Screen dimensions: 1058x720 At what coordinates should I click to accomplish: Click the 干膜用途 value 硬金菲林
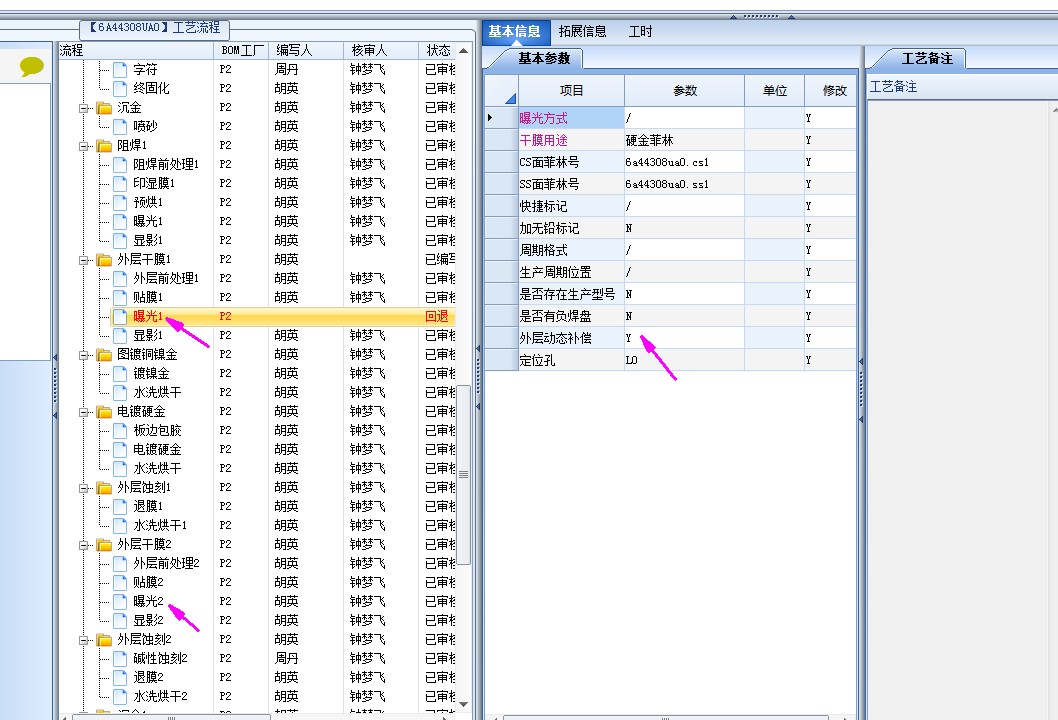pyautogui.click(x=649, y=140)
